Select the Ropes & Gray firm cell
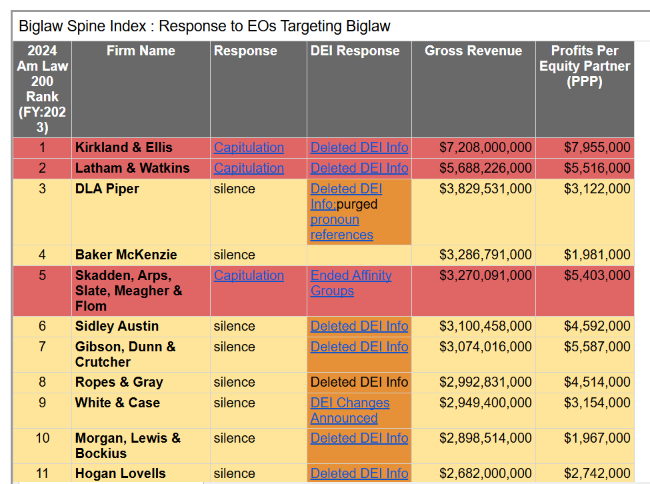Viewport: 650px width, 484px height. (x=141, y=382)
